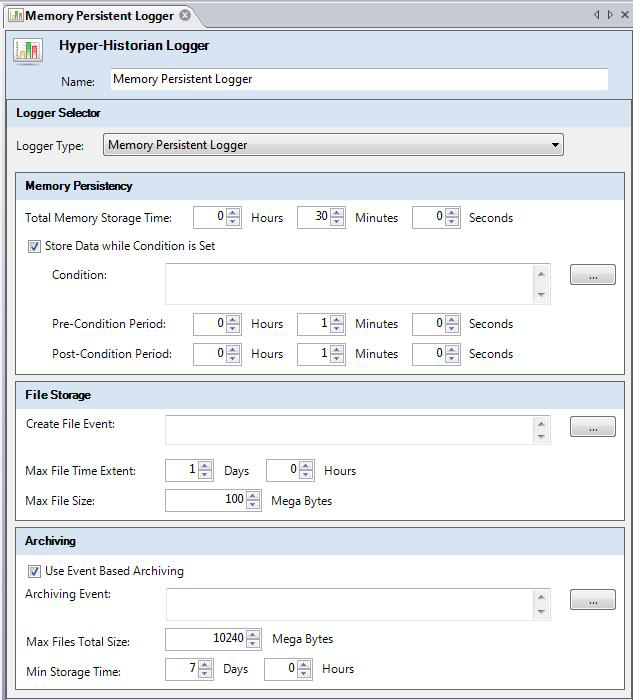
Task: Decrease Post-Condition Period seconds
Action: [452, 358]
